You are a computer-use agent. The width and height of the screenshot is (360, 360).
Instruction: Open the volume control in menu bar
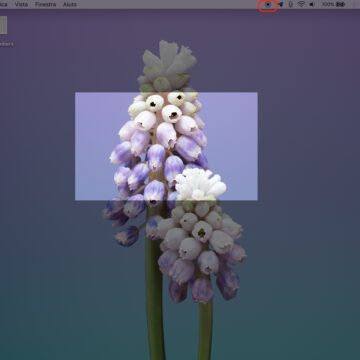tap(312, 4)
